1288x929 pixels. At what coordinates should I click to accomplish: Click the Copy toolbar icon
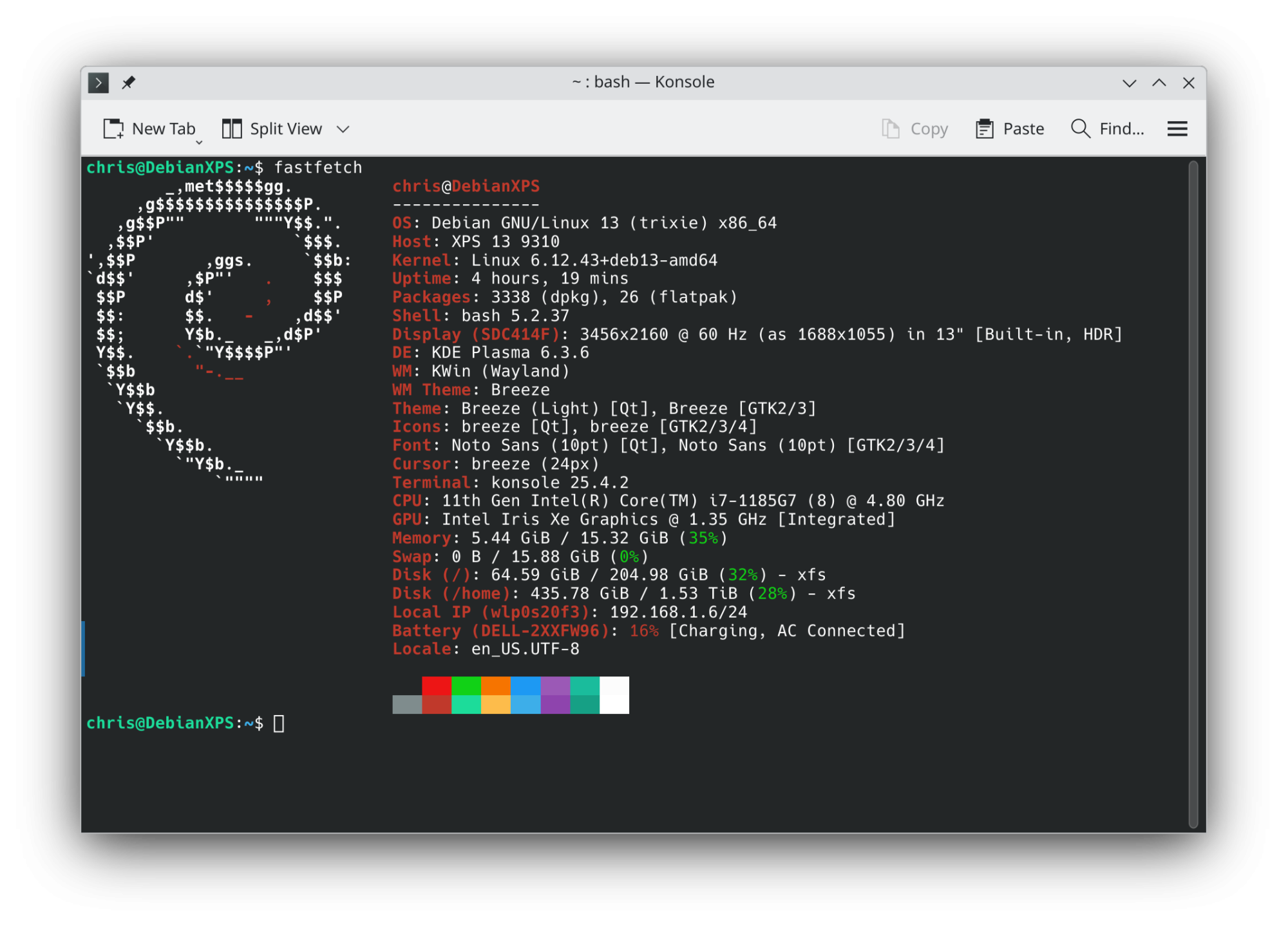(891, 129)
